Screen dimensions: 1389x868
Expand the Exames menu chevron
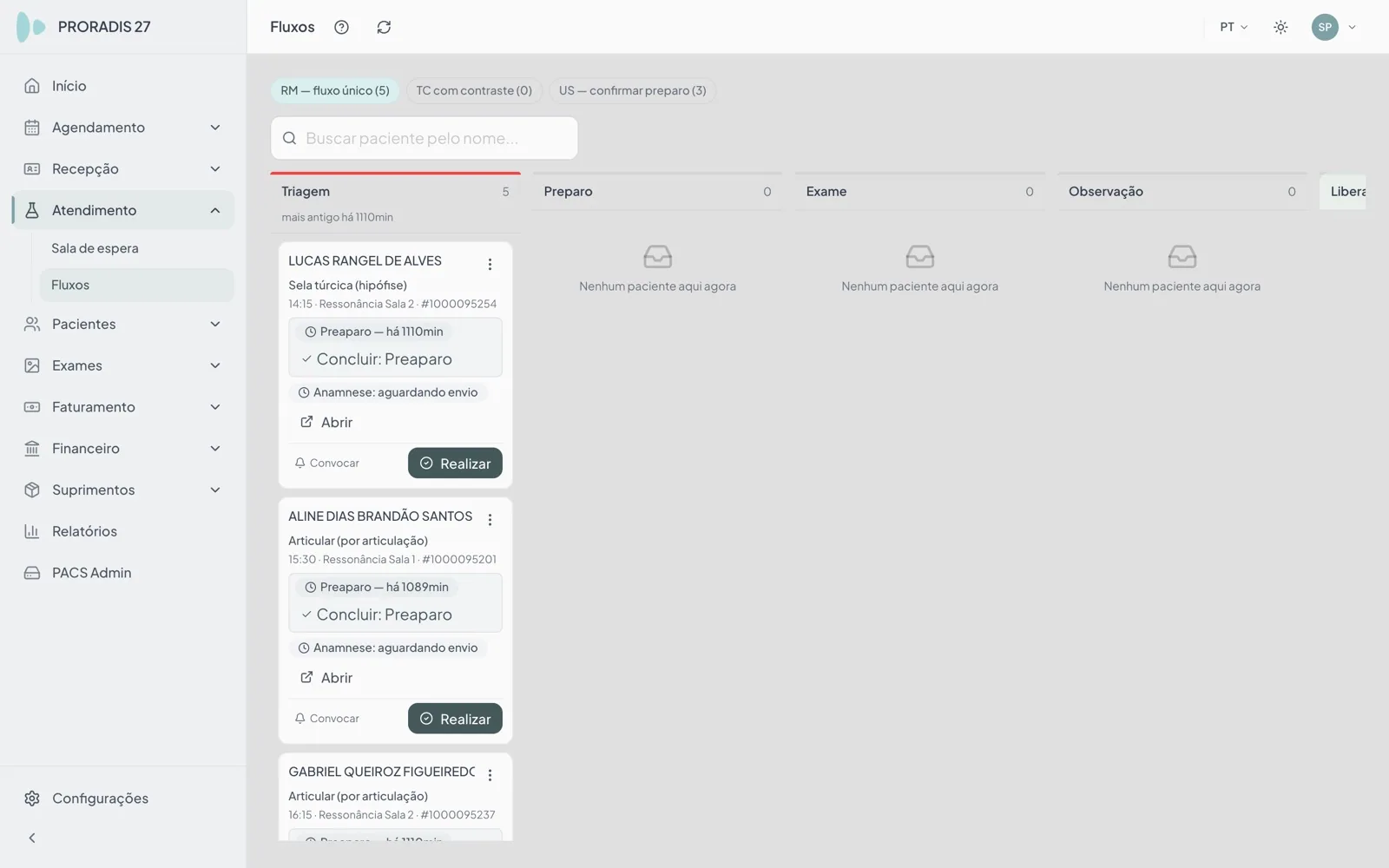pyautogui.click(x=215, y=365)
